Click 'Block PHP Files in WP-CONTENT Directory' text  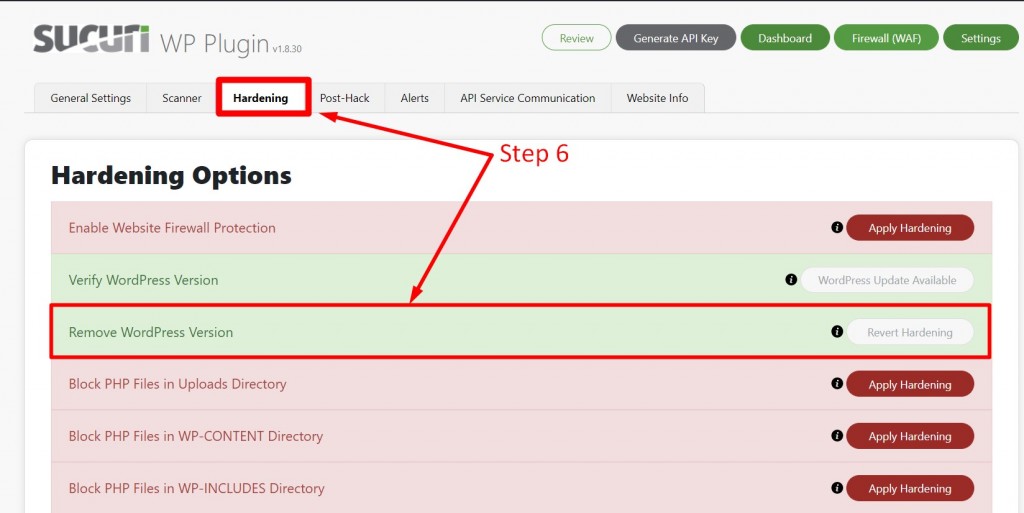[196, 436]
